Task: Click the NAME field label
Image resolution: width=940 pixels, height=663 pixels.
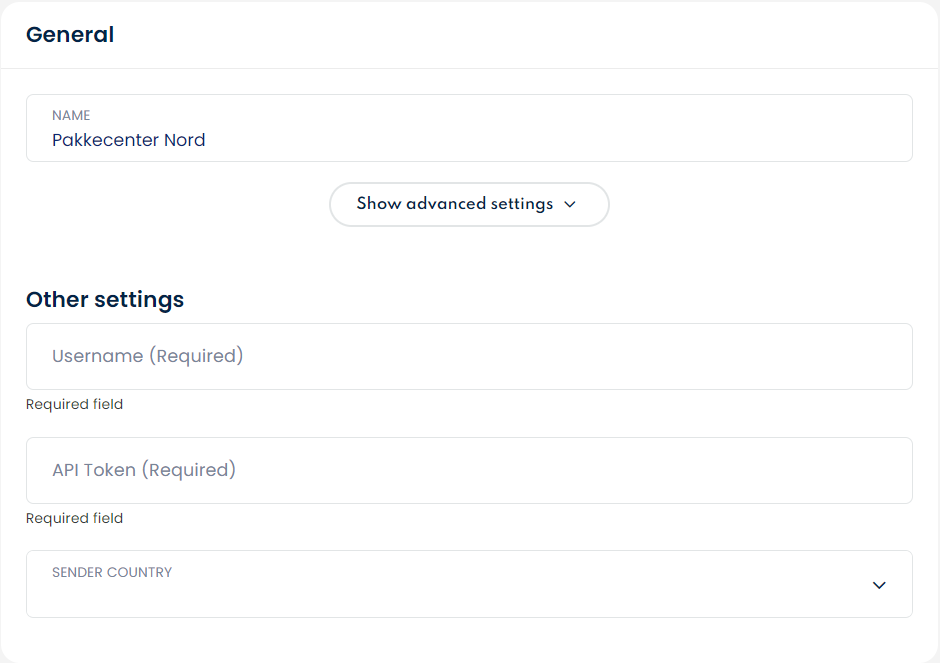Action: pyautogui.click(x=71, y=115)
